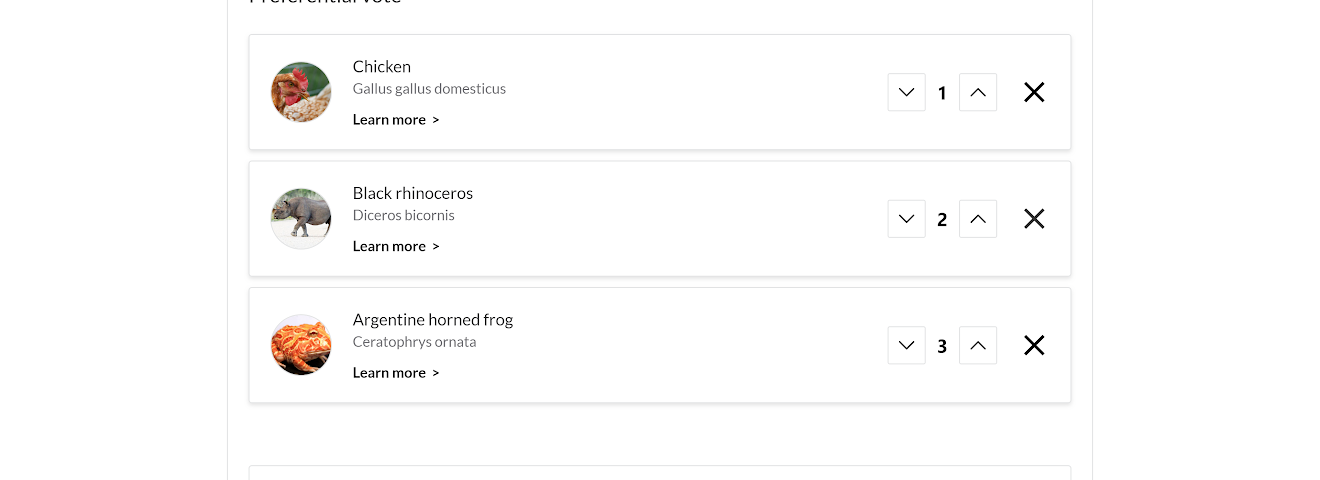Raise Argentine horned frog ranking
This screenshot has width=1320, height=480.
978,345
